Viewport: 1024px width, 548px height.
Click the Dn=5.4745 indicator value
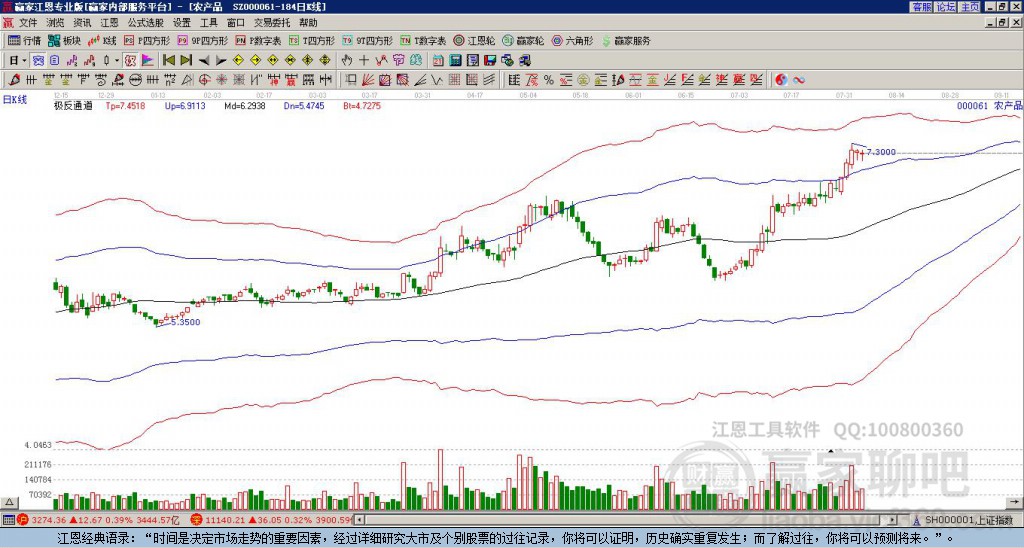pyautogui.click(x=304, y=105)
